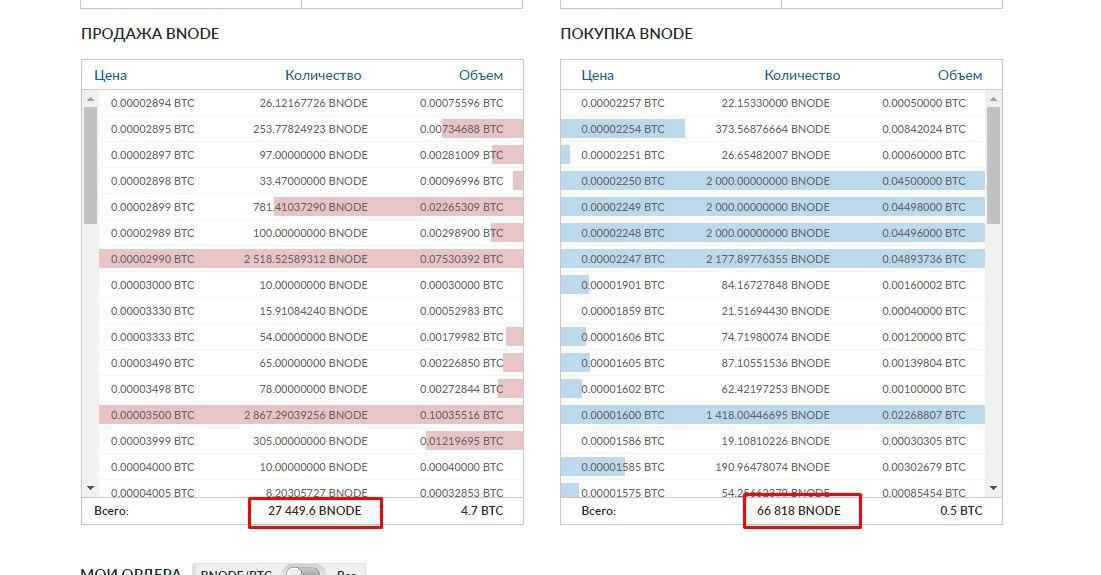Sort sell orders by Объем header
Viewport: 1101px width, 575px height.
(x=481, y=75)
